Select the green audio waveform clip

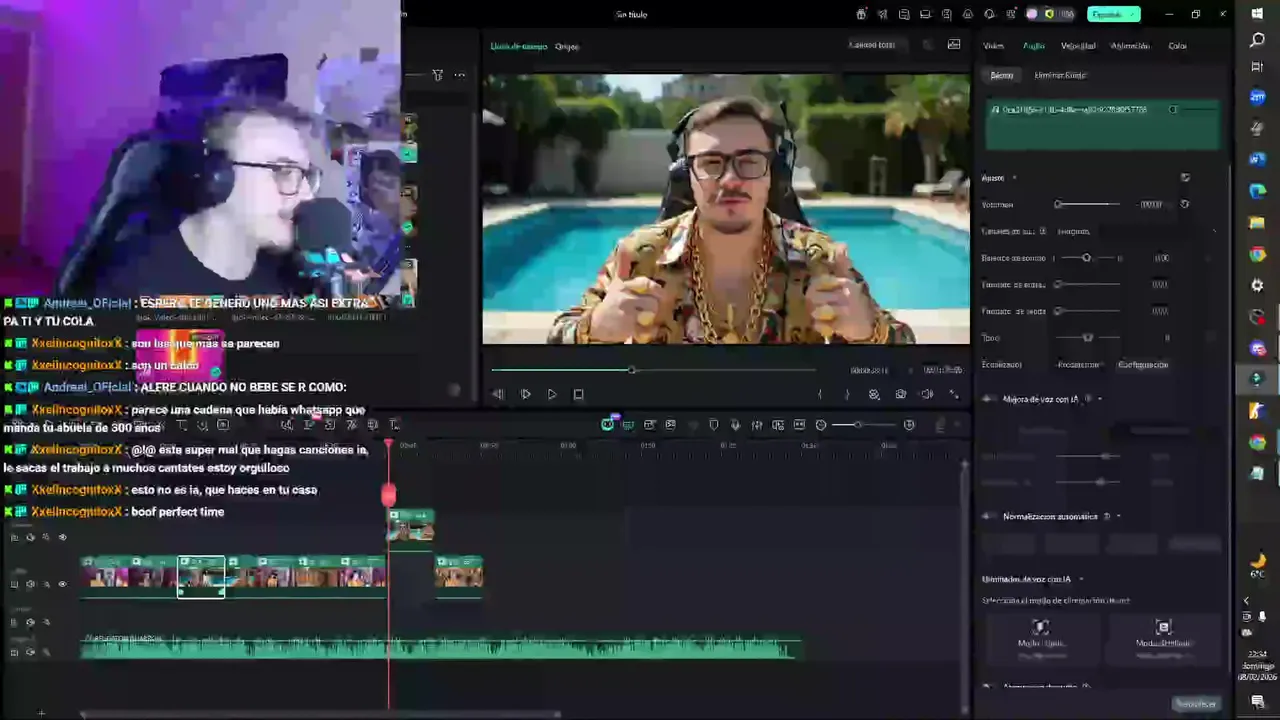[x=440, y=648]
